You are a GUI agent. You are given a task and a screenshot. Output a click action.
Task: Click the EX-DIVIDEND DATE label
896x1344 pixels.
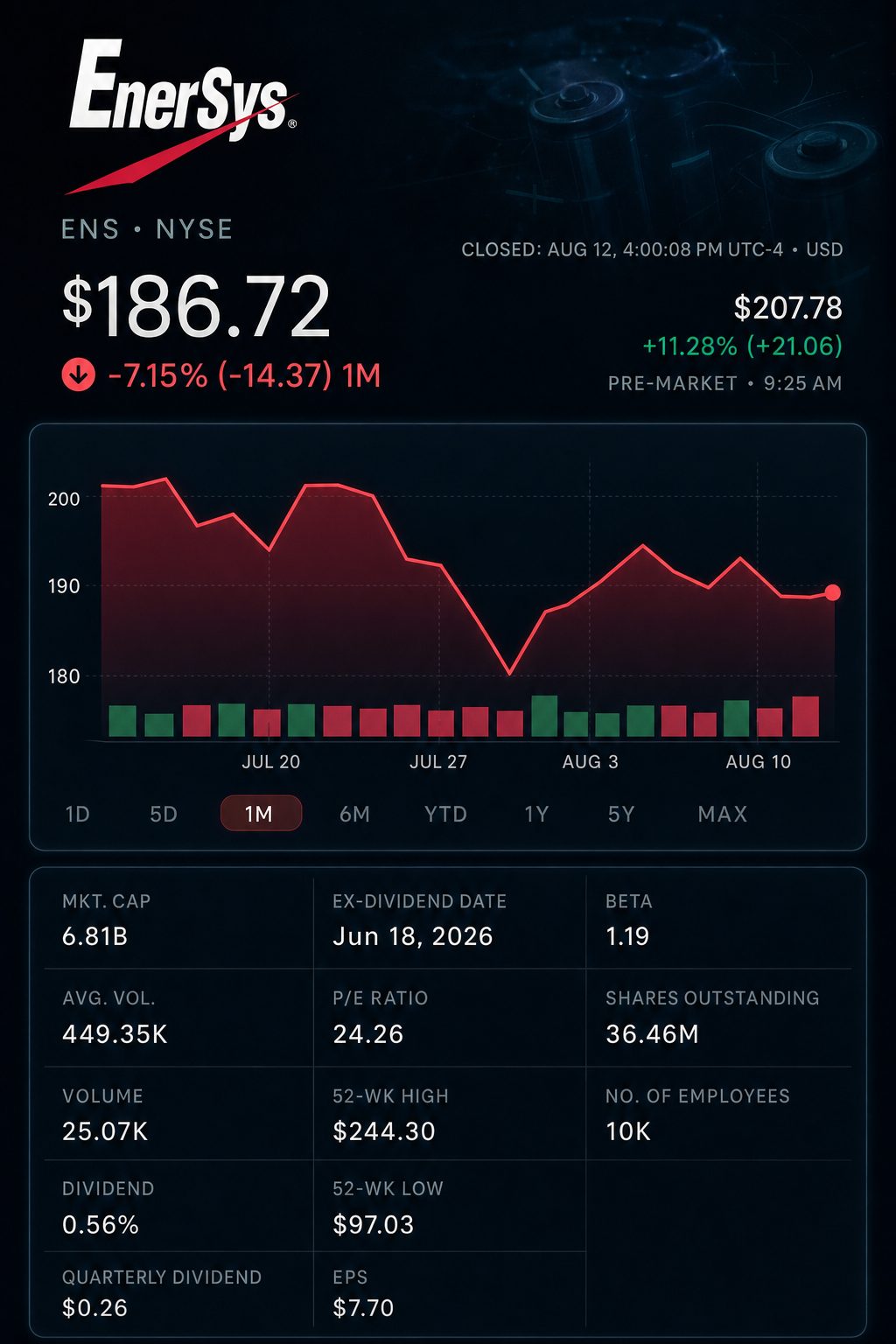[x=419, y=901]
